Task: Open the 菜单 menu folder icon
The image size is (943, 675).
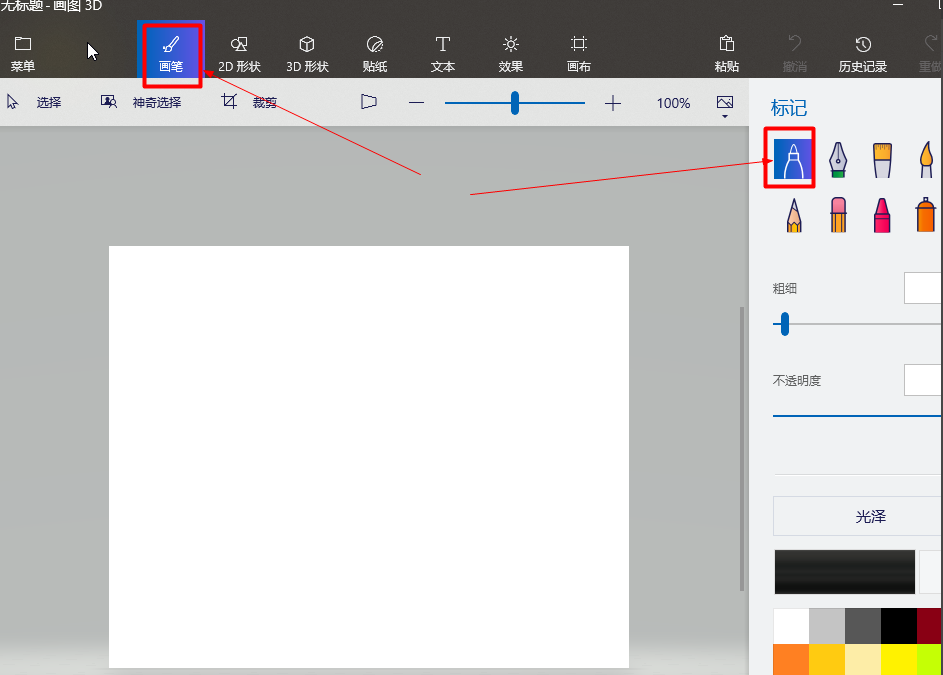Action: click(23, 44)
